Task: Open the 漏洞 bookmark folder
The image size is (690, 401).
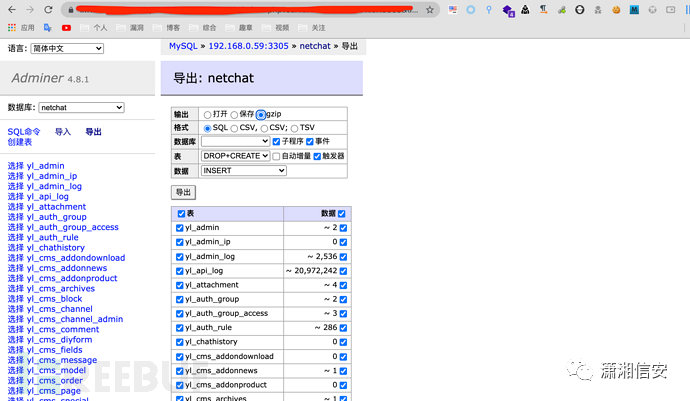Action: [x=130, y=28]
